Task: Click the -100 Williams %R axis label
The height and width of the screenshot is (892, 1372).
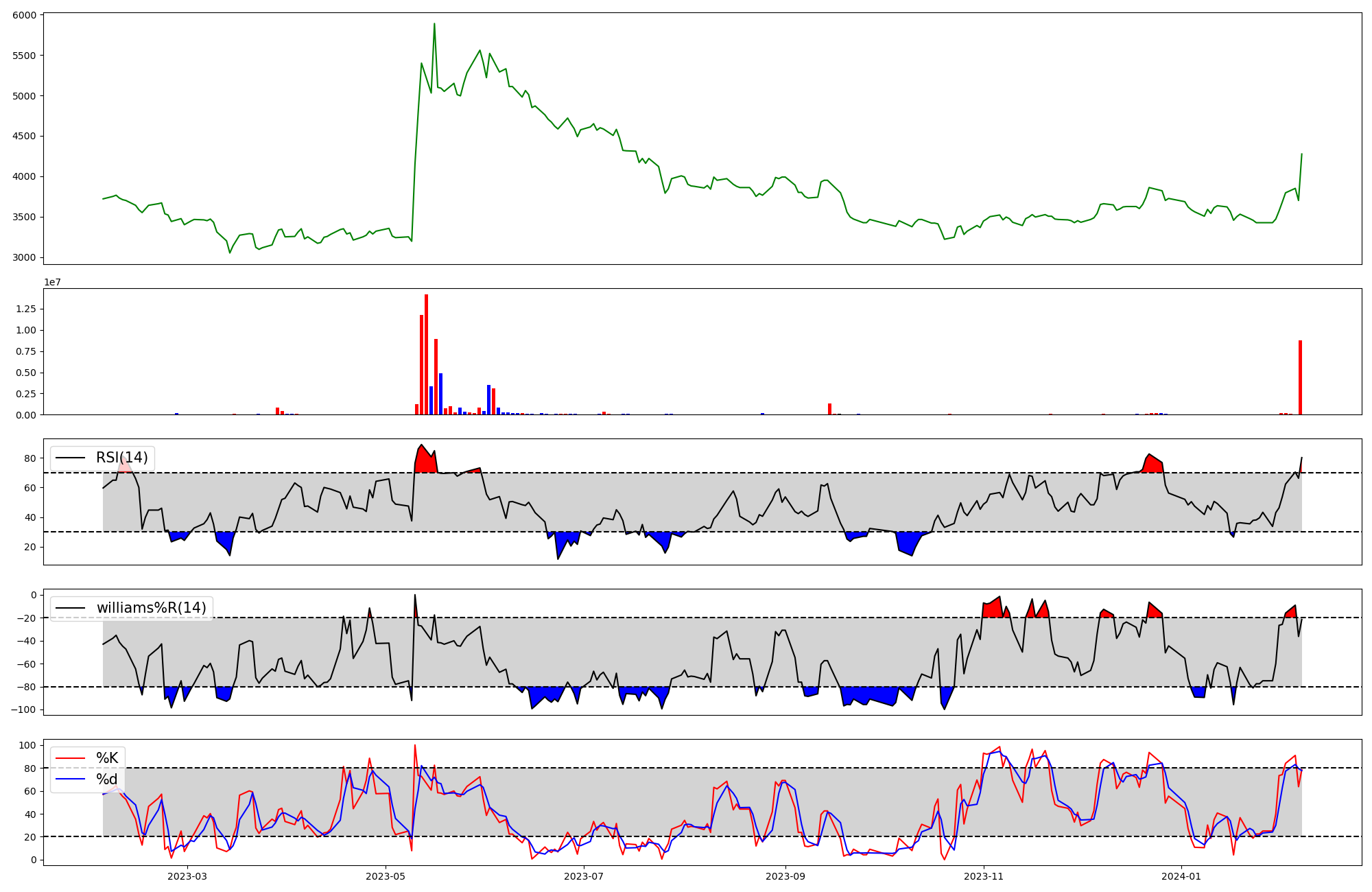Action: coord(22,709)
